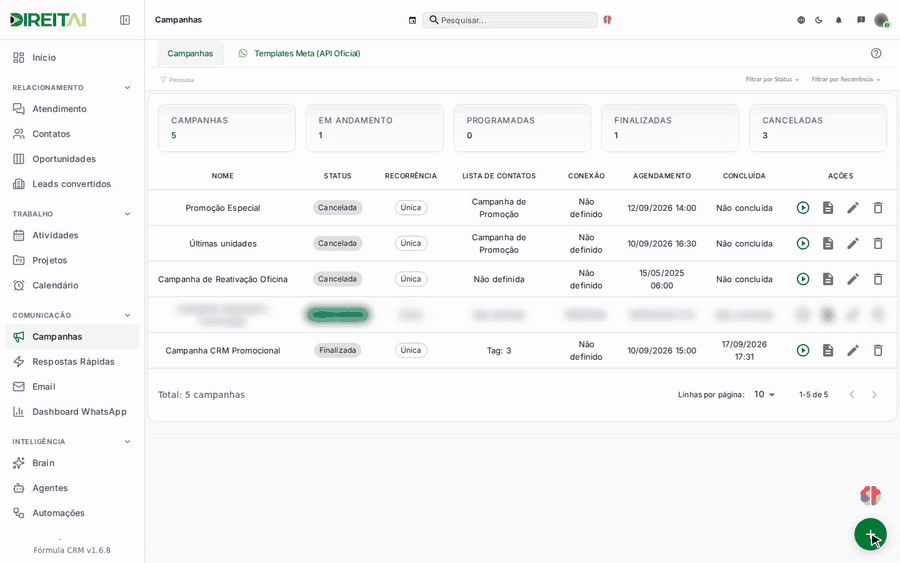900x563 pixels.
Task: Open Brain in the sidebar
Action: click(72, 463)
